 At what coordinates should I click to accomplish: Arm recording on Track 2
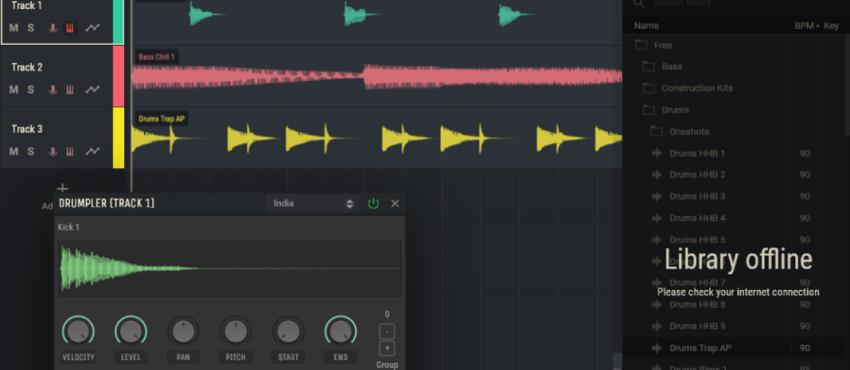click(x=53, y=90)
